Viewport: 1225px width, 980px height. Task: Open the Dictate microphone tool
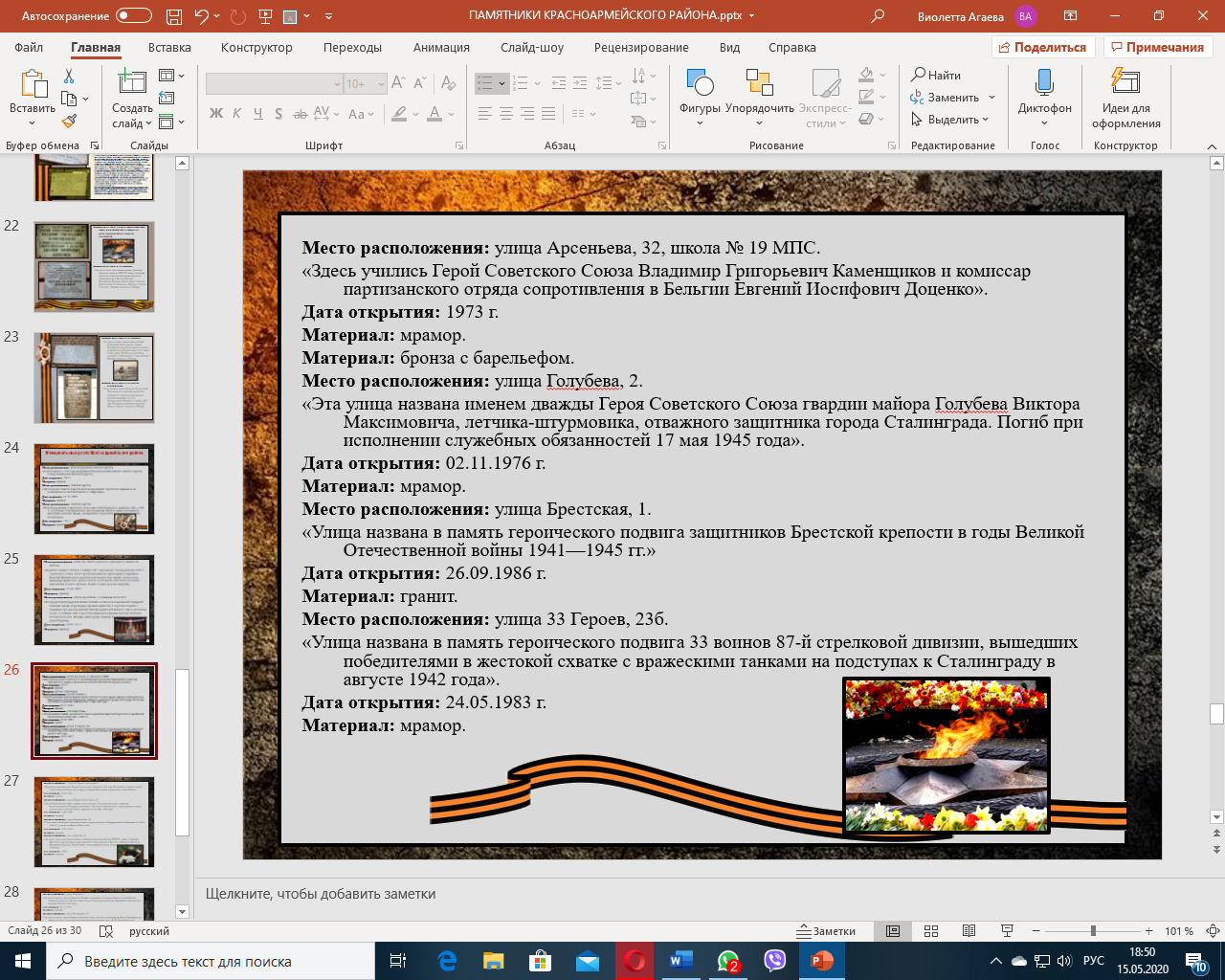click(1044, 84)
